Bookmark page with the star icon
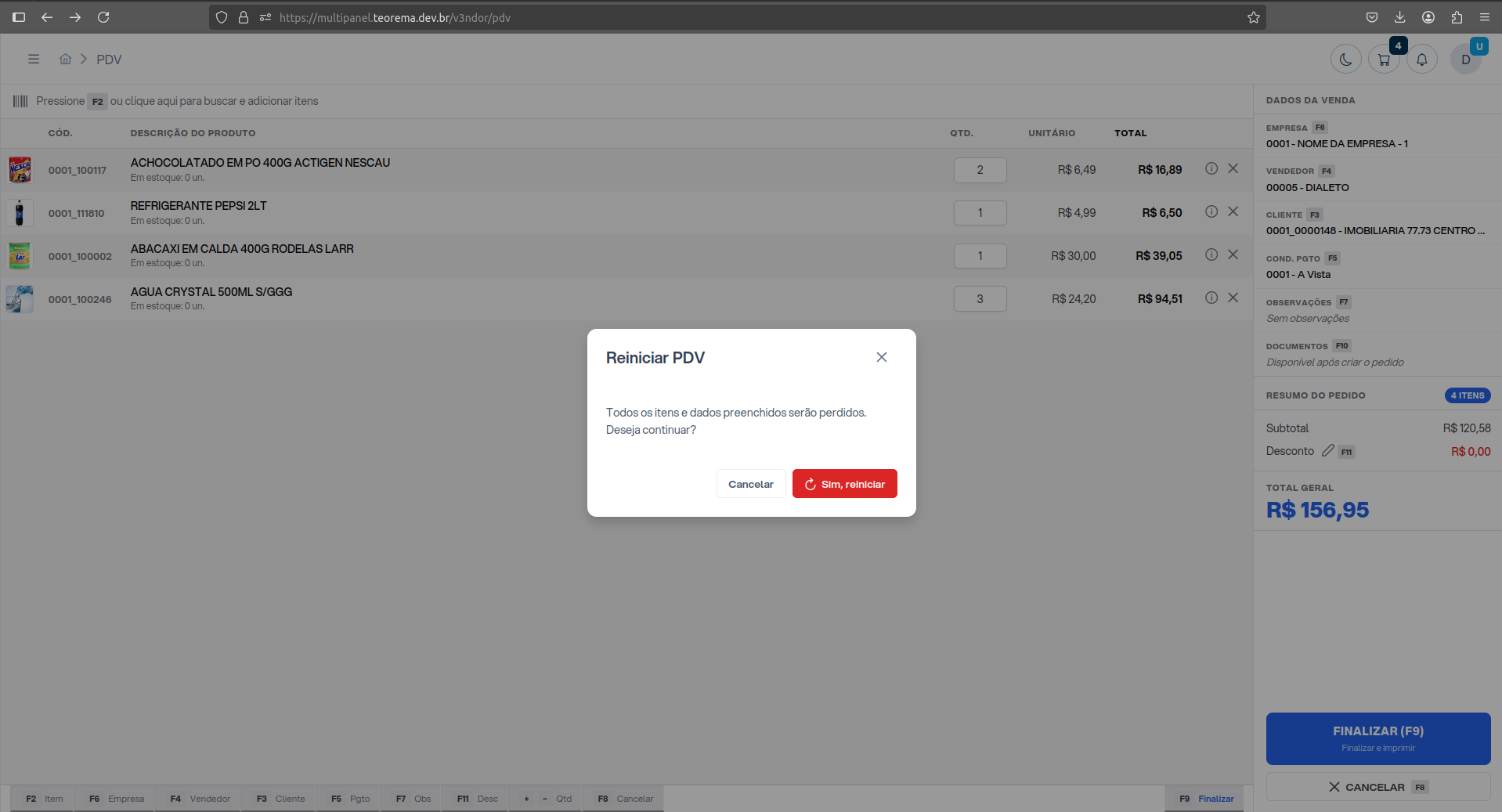This screenshot has width=1502, height=812. (1253, 17)
